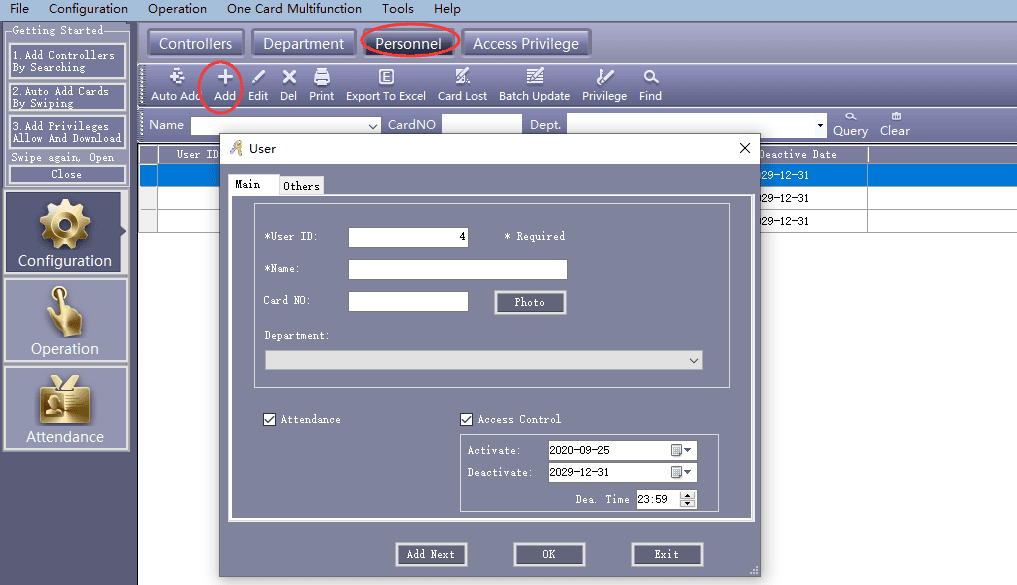Screen dimensions: 1017x585
Task: Click the User ID input field
Action: click(408, 237)
